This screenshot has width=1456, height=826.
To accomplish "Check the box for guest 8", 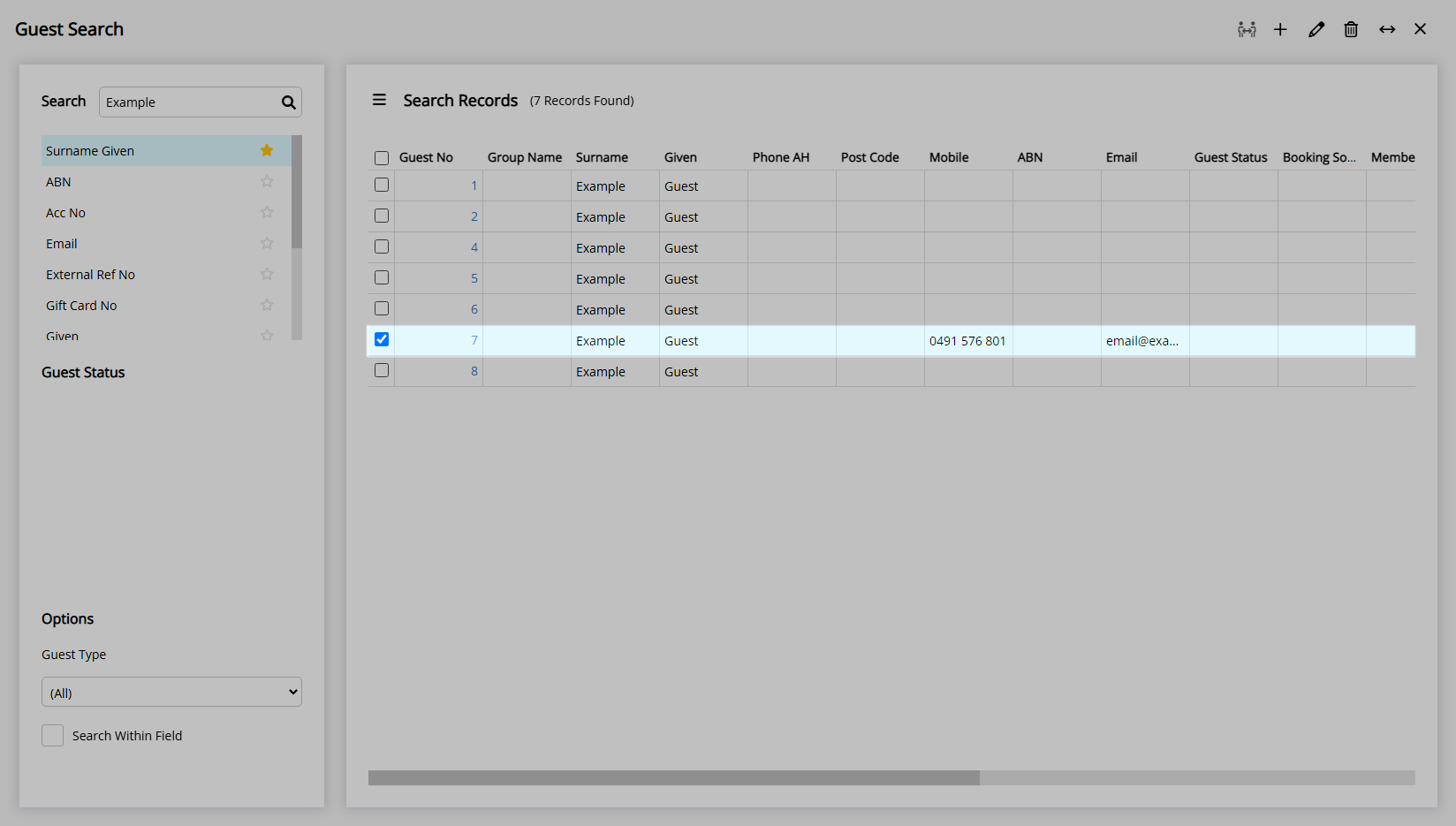I will pyautogui.click(x=382, y=370).
